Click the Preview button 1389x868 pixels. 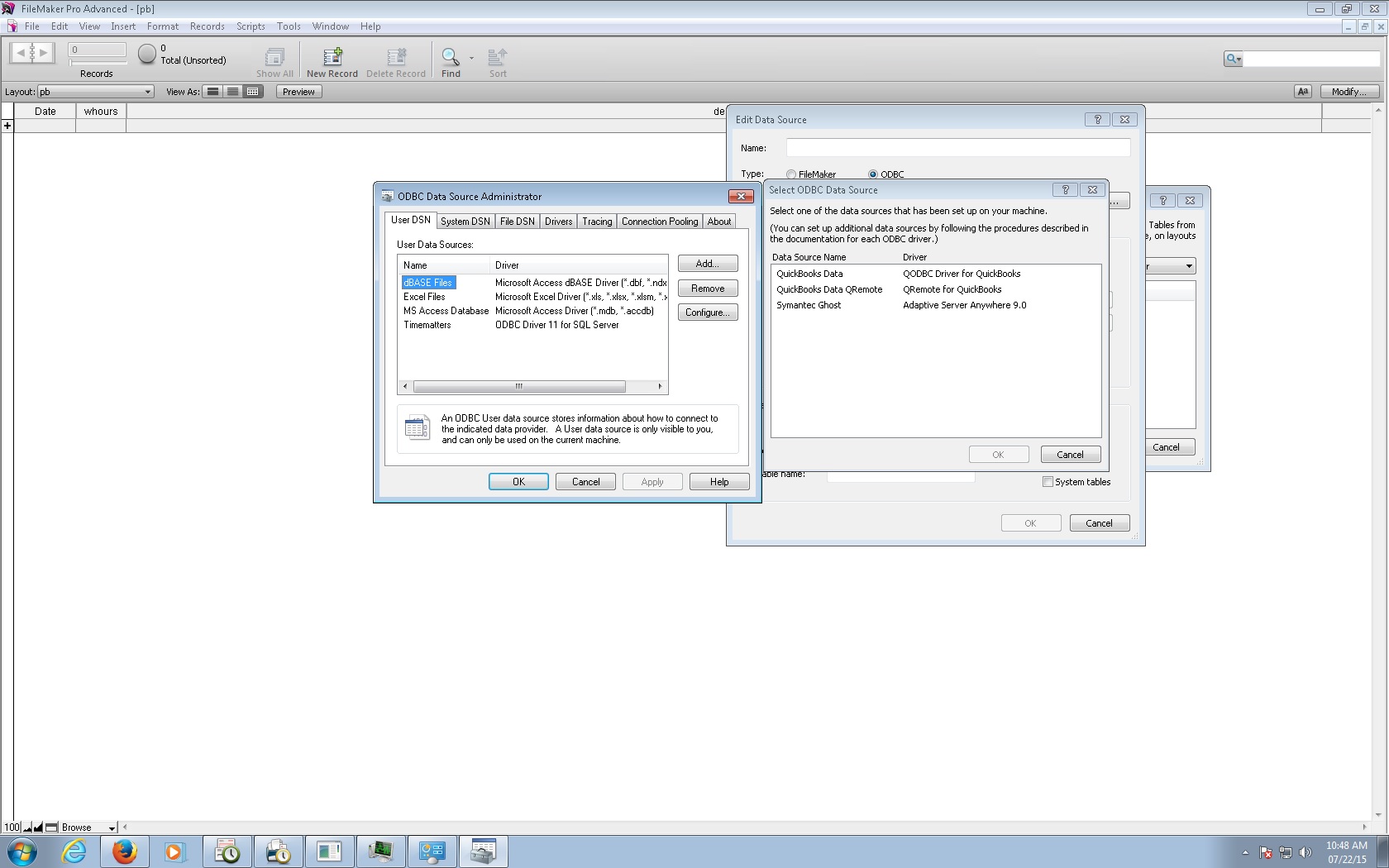pos(298,92)
